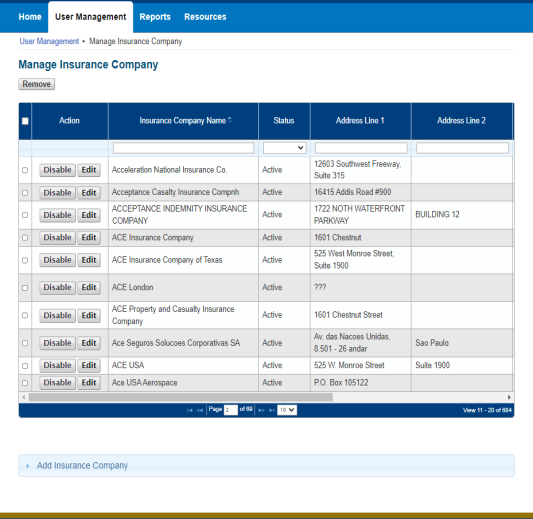Viewport: 533px width, 519px height.
Task: Go to the first page icon
Action: tap(189, 410)
